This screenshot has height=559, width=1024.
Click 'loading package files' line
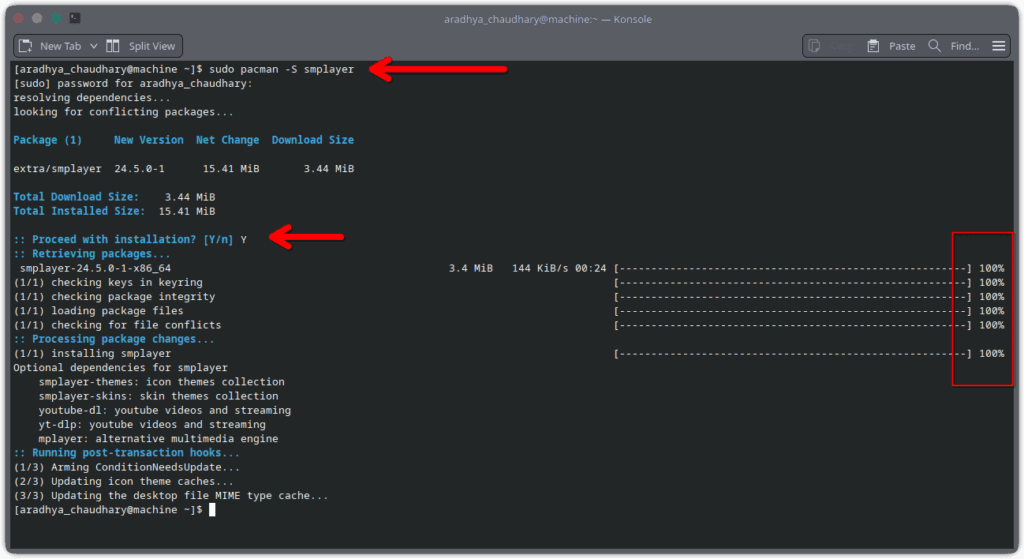pyautogui.click(x=118, y=311)
